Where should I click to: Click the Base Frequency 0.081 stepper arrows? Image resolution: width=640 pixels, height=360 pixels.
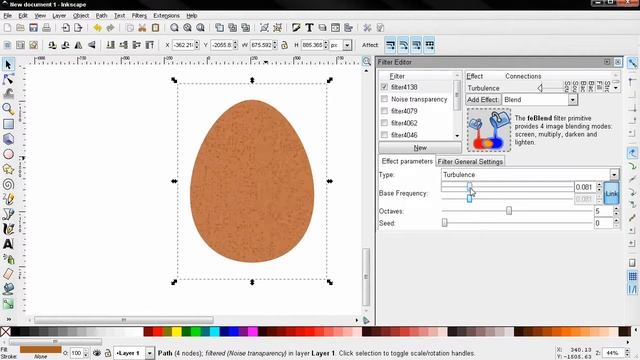599,187
